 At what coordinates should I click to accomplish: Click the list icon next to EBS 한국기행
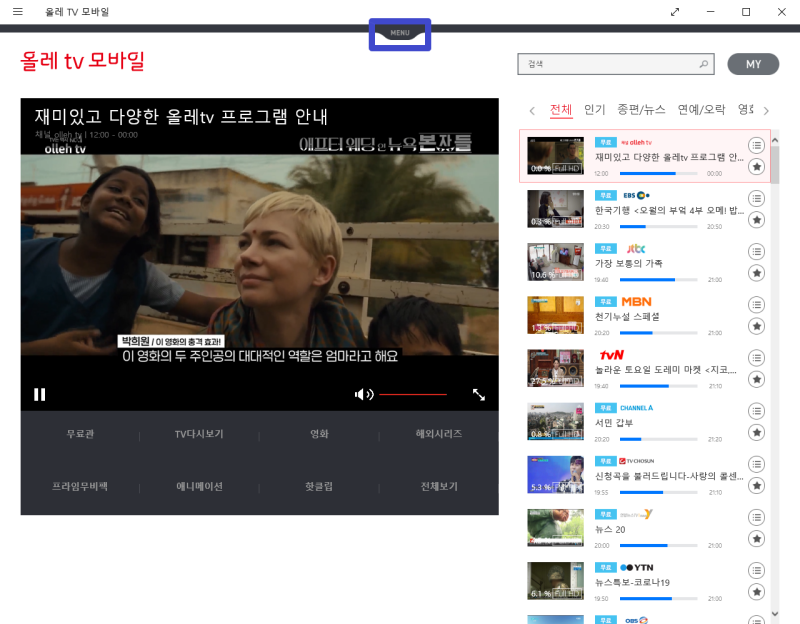755,198
